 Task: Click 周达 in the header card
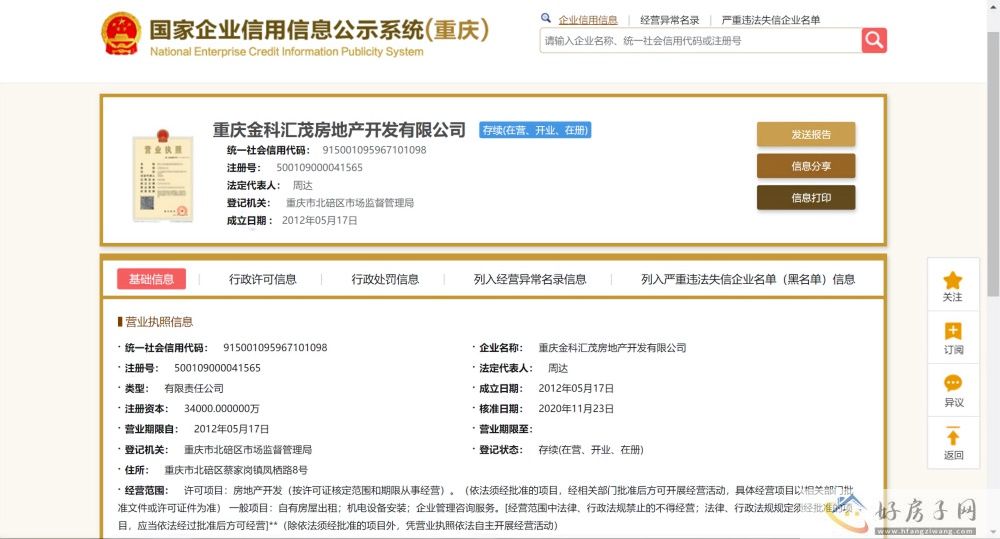302,186
